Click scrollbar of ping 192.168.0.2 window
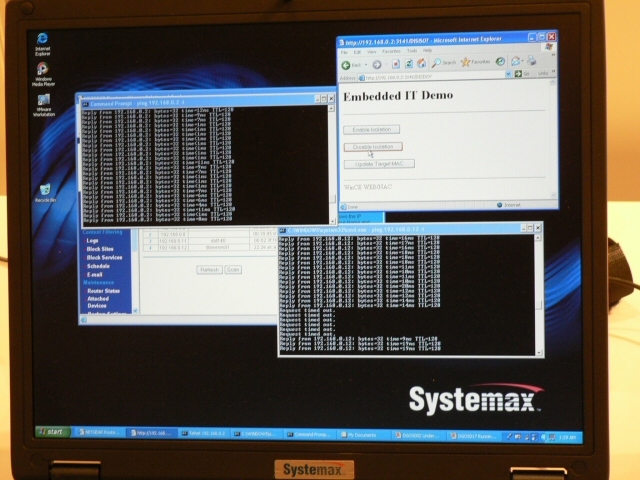 (x=331, y=164)
